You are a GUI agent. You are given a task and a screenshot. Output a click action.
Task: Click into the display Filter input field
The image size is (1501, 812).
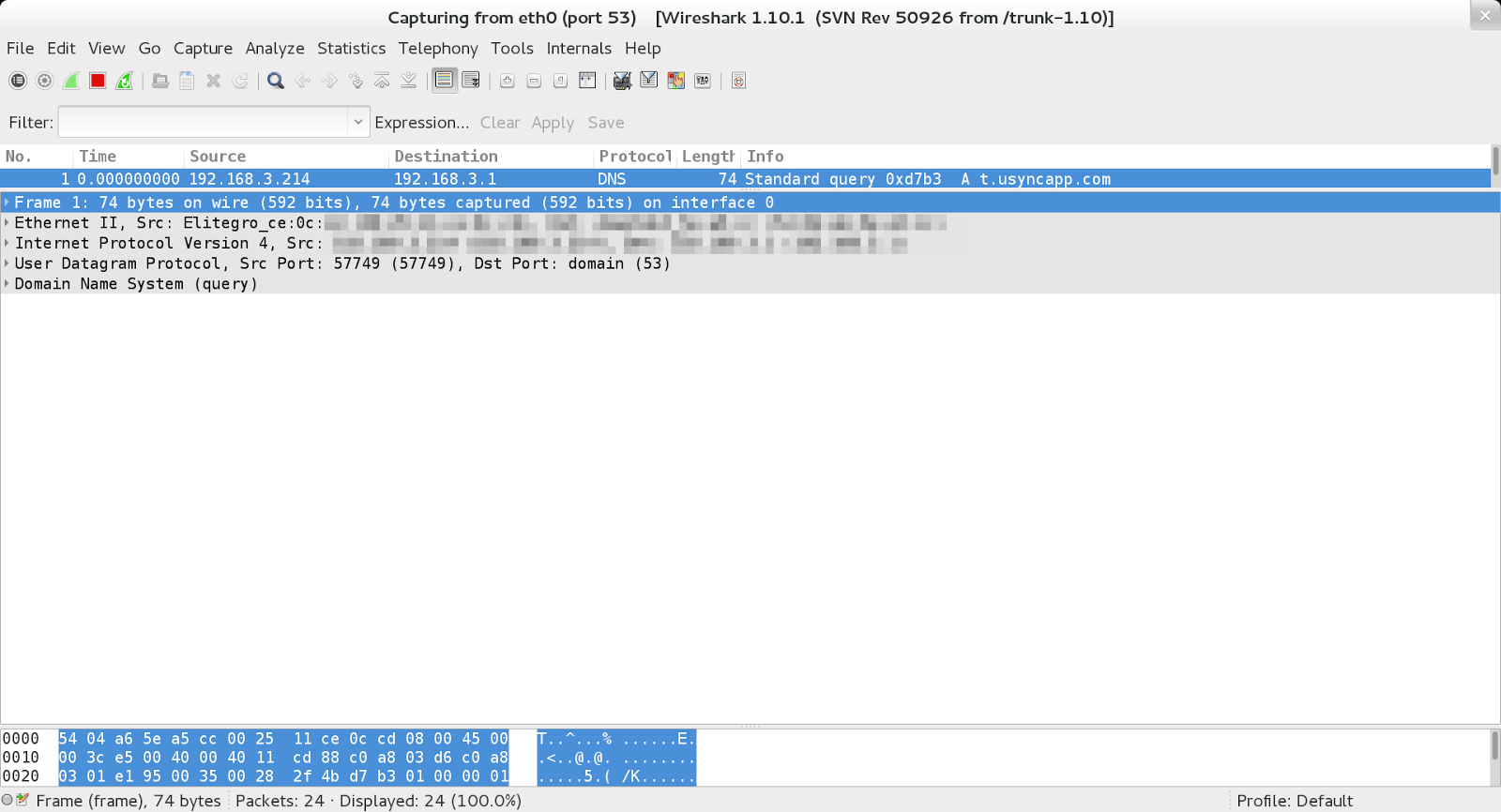(x=203, y=122)
